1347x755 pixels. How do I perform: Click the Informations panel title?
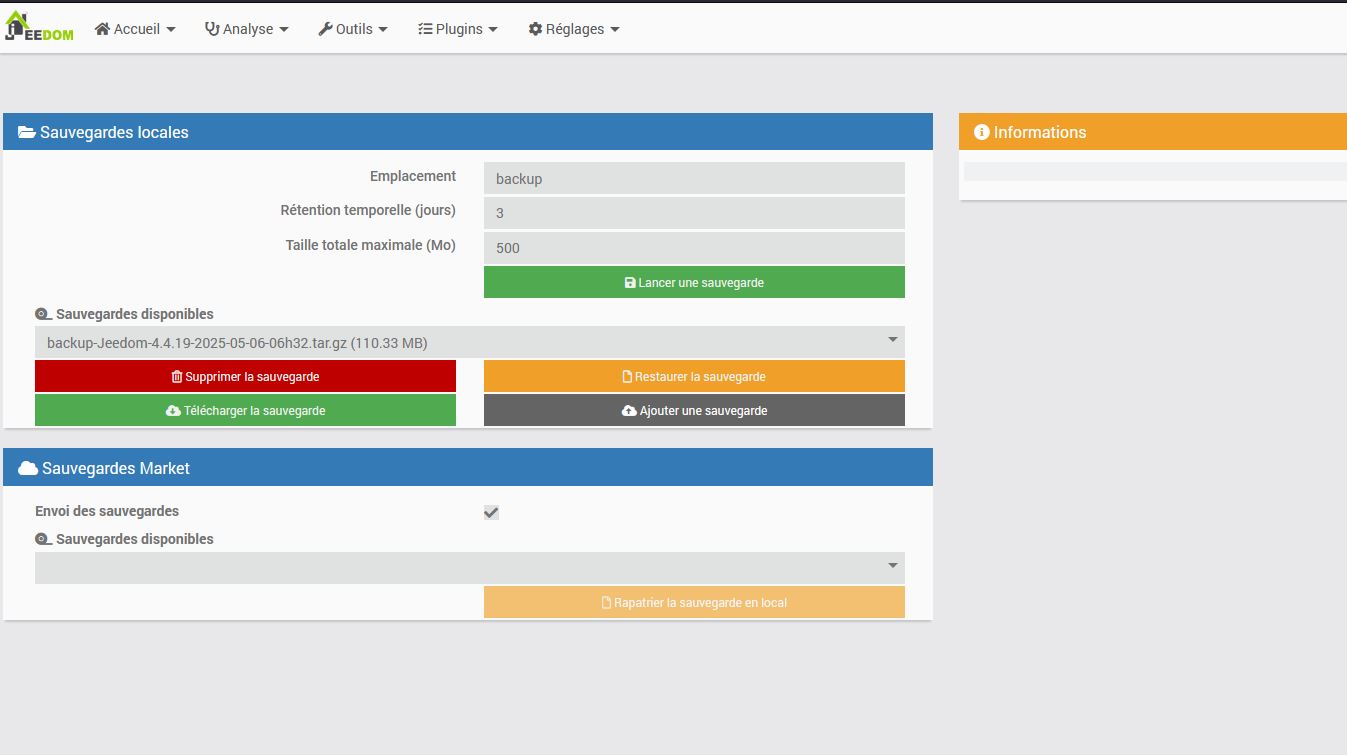pos(1040,132)
